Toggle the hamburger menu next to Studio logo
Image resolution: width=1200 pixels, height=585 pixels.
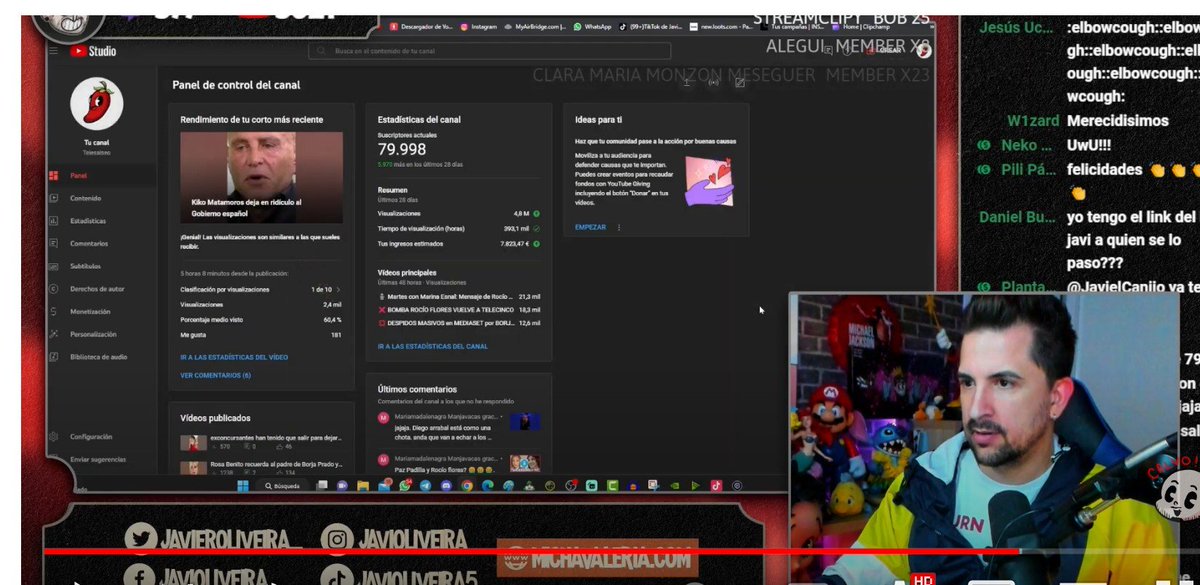coord(53,51)
